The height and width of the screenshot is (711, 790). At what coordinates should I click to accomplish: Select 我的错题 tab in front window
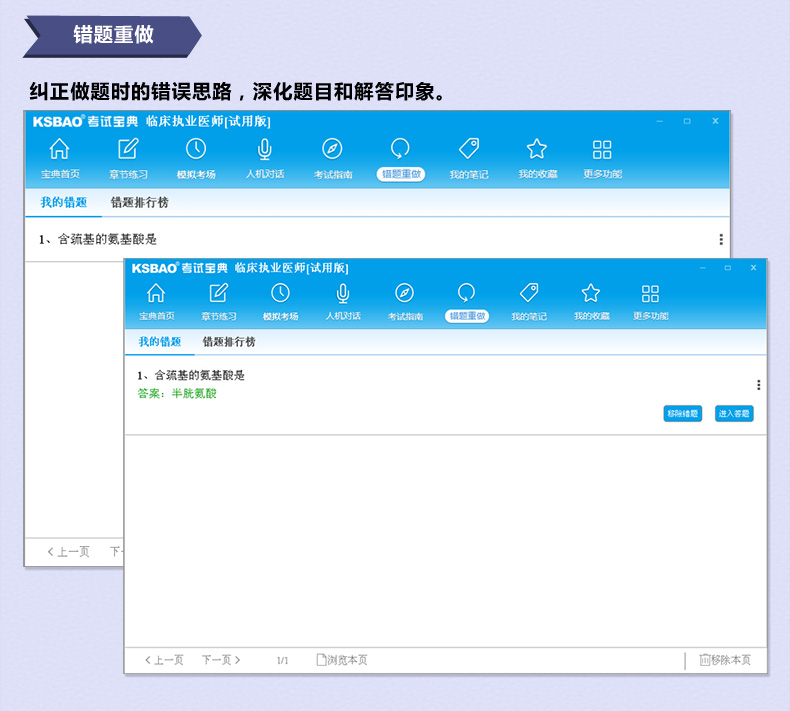[x=160, y=342]
